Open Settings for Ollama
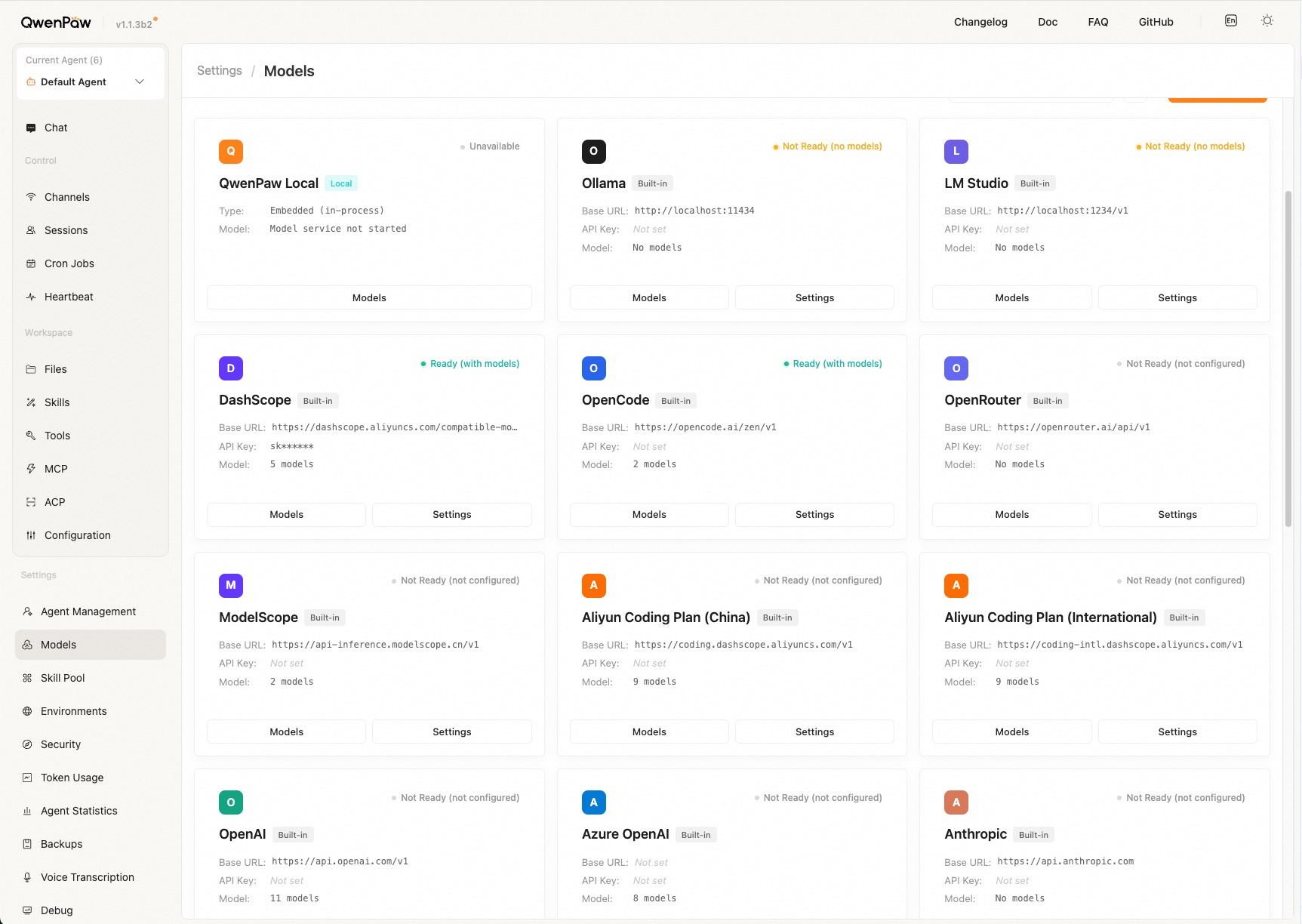 point(814,297)
